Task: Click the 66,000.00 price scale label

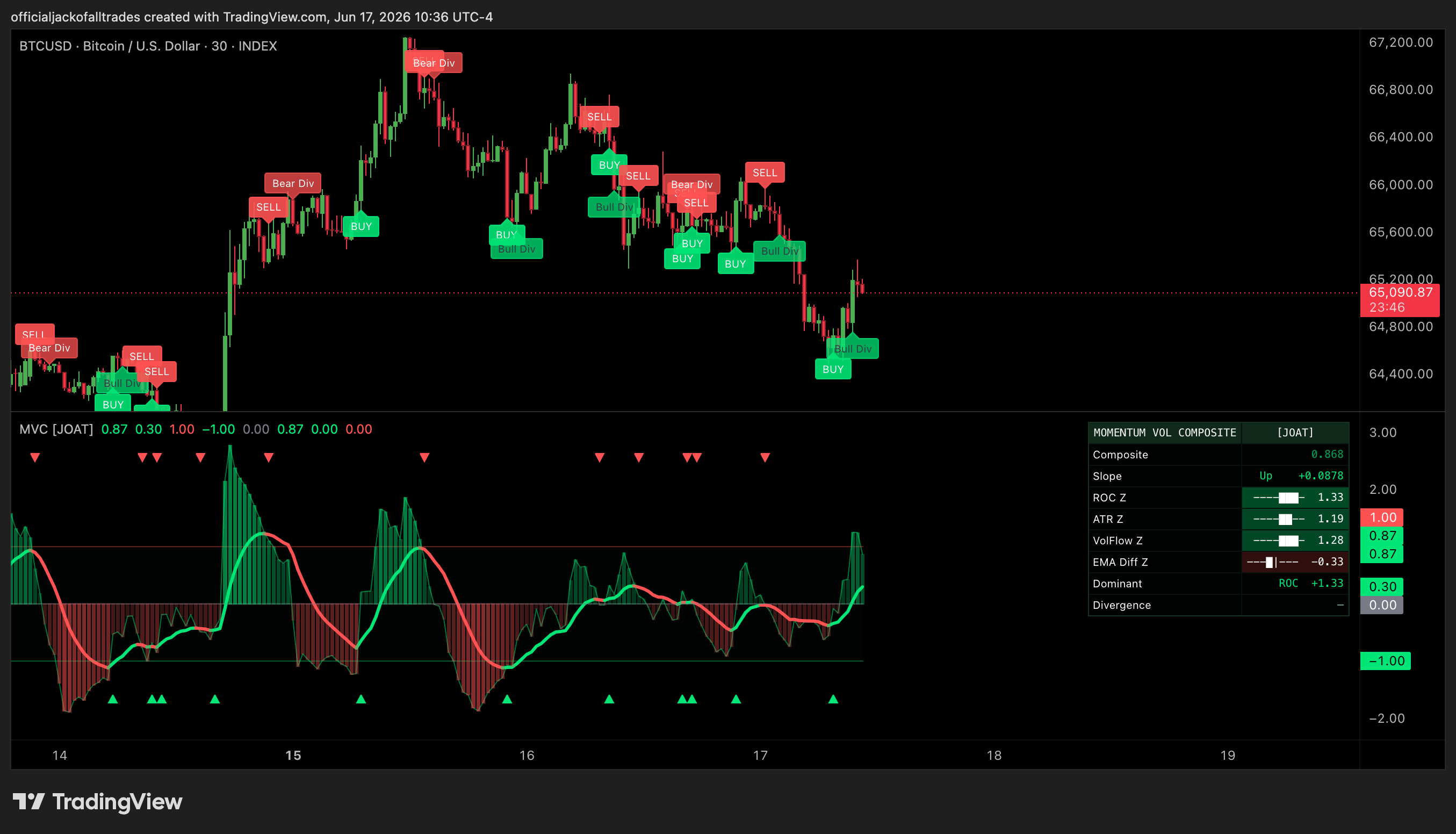Action: [x=1401, y=184]
